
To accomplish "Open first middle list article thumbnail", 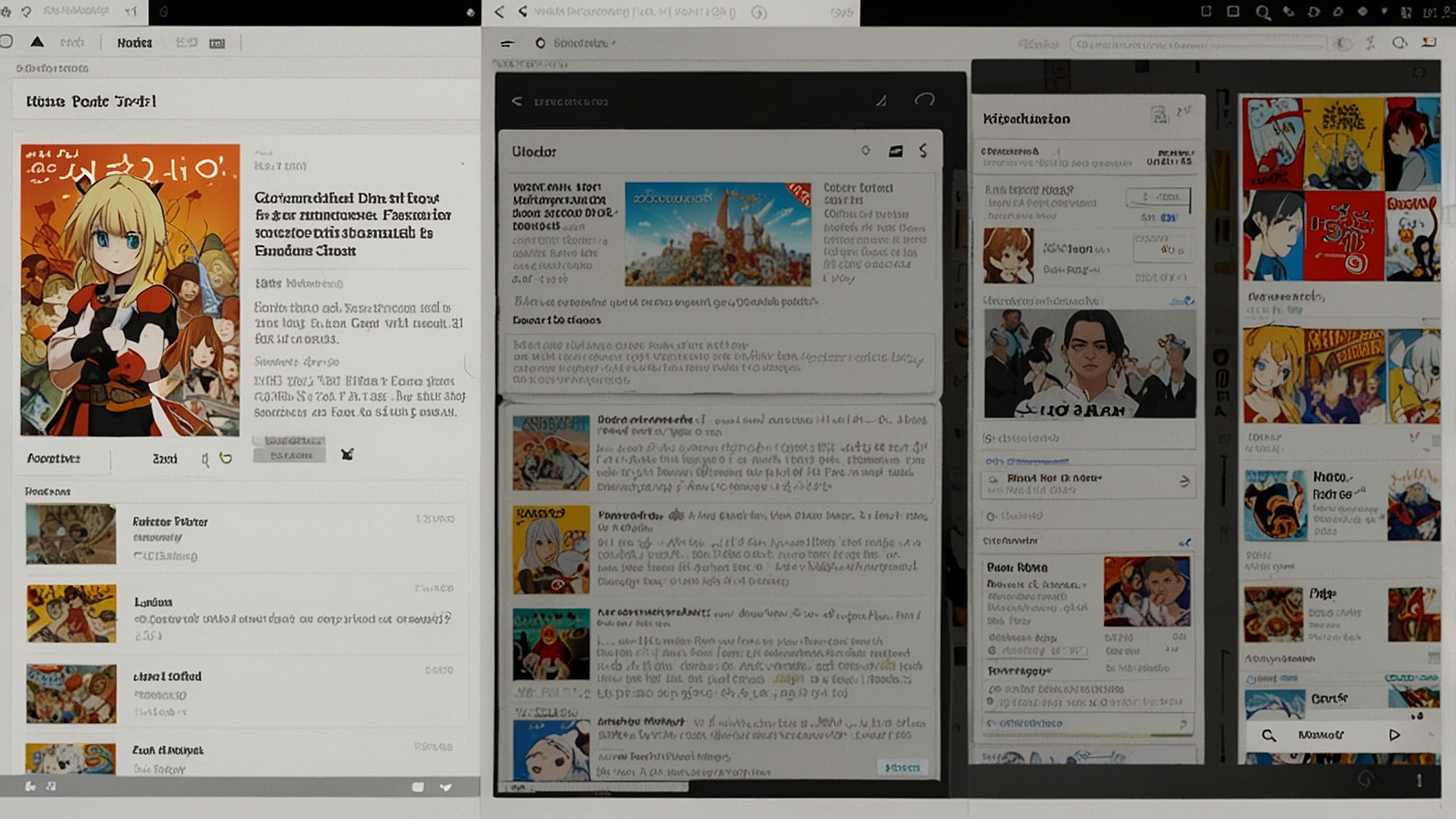I will click(x=551, y=452).
